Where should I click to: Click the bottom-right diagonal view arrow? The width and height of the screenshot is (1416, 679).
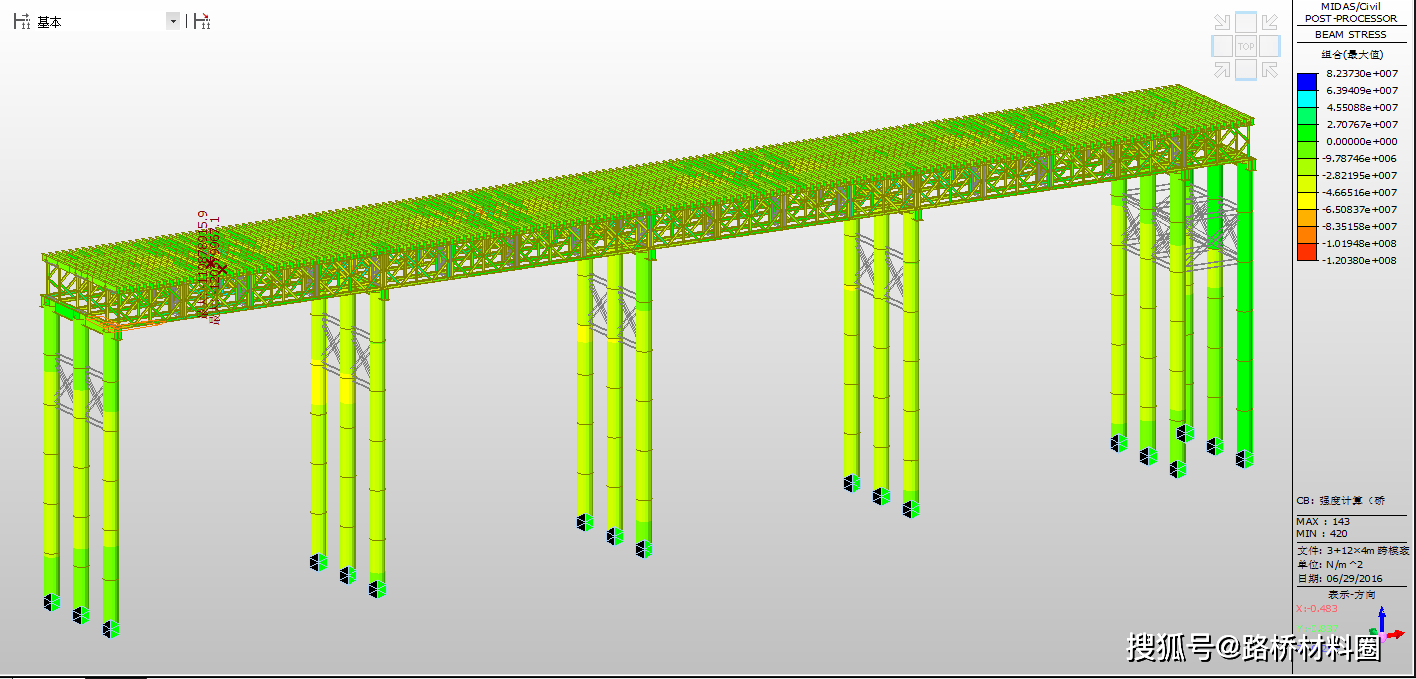1269,69
